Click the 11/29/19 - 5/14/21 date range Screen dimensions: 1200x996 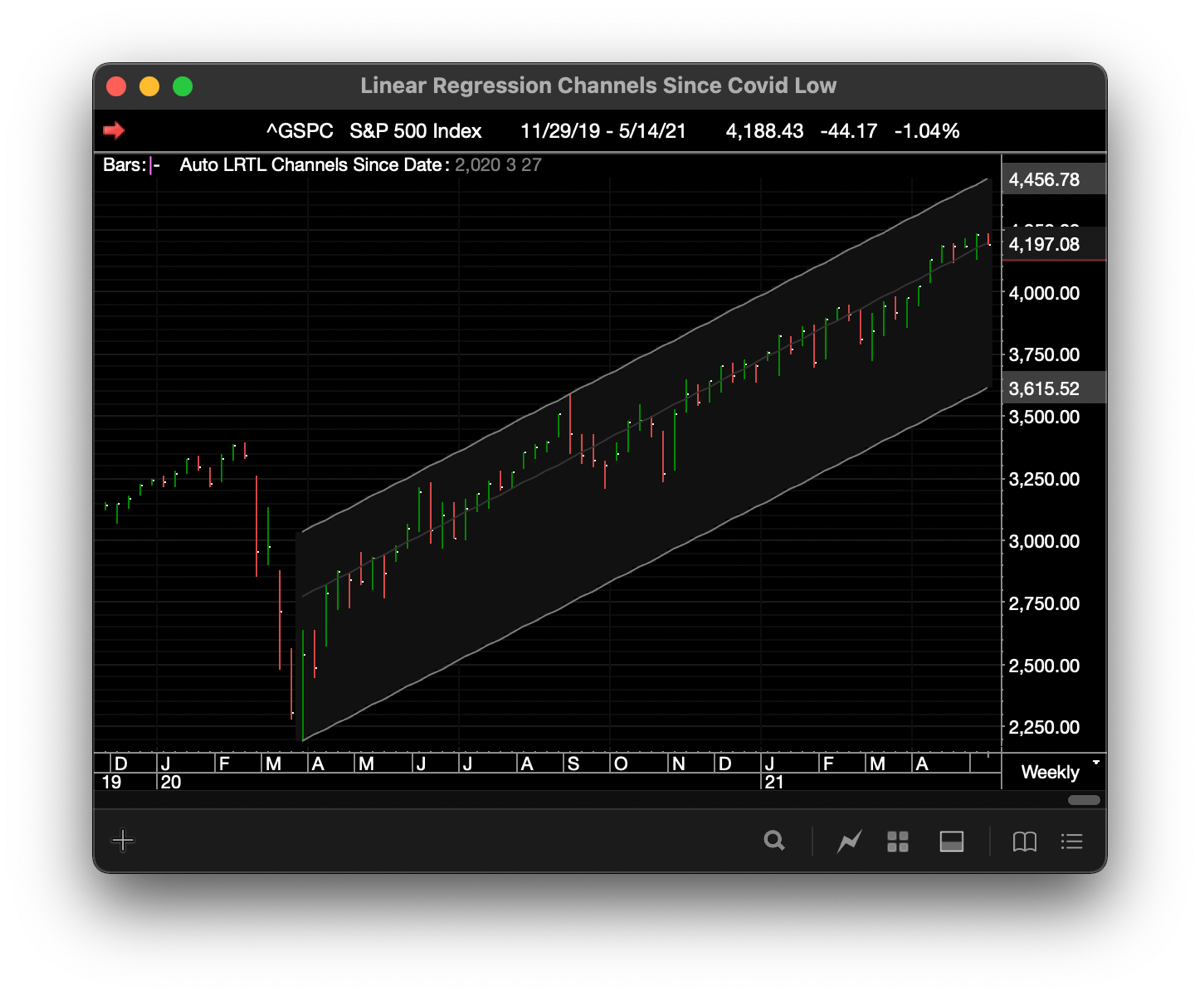[603, 131]
